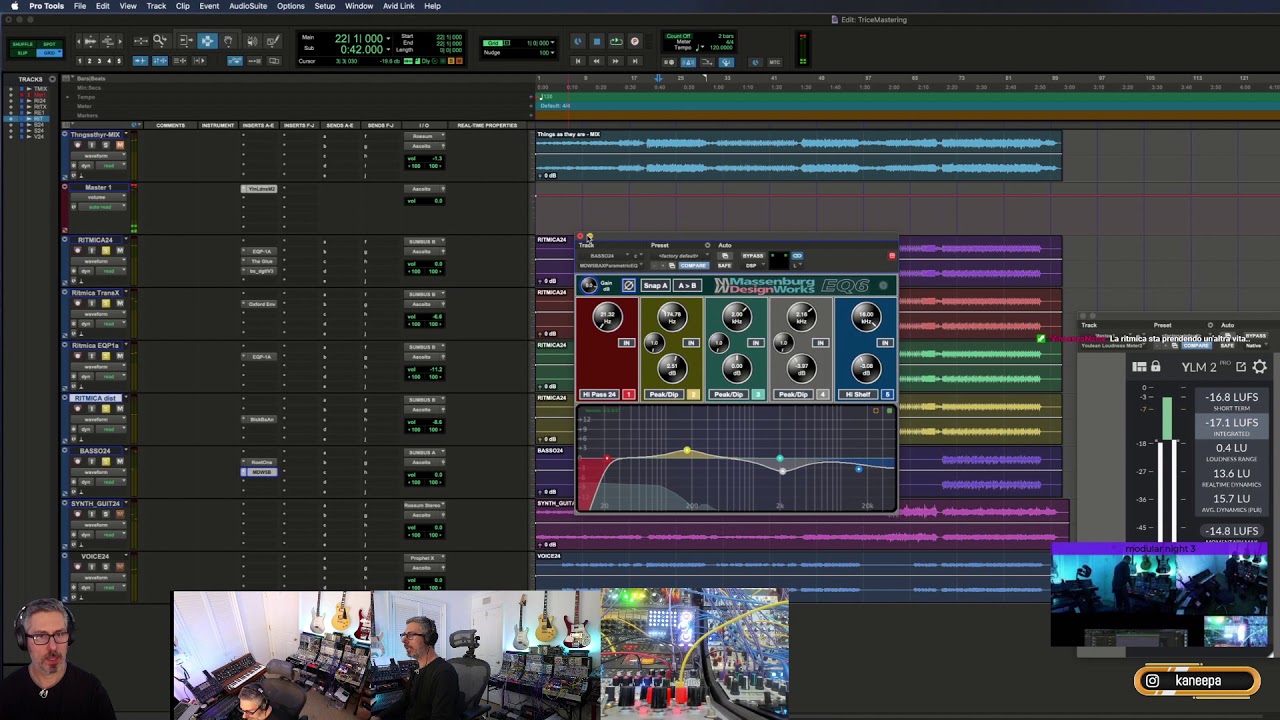Select the Grabber hand tool
The image size is (1280, 720).
click(228, 41)
